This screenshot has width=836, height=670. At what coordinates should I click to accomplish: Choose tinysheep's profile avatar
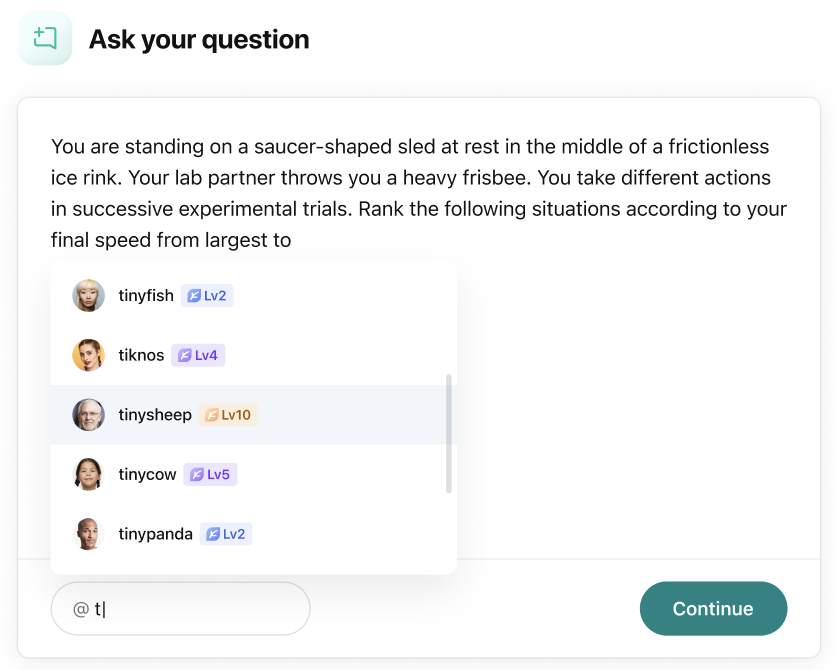pos(89,415)
